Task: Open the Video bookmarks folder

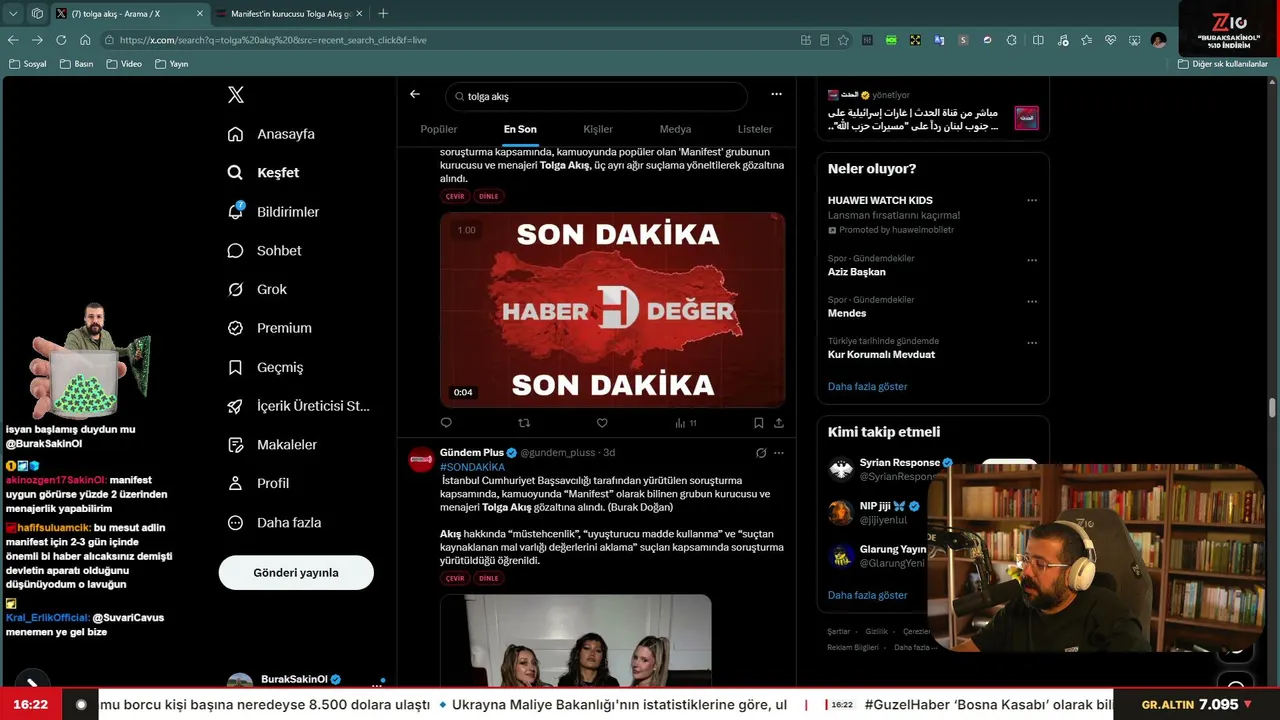Action: [124, 64]
